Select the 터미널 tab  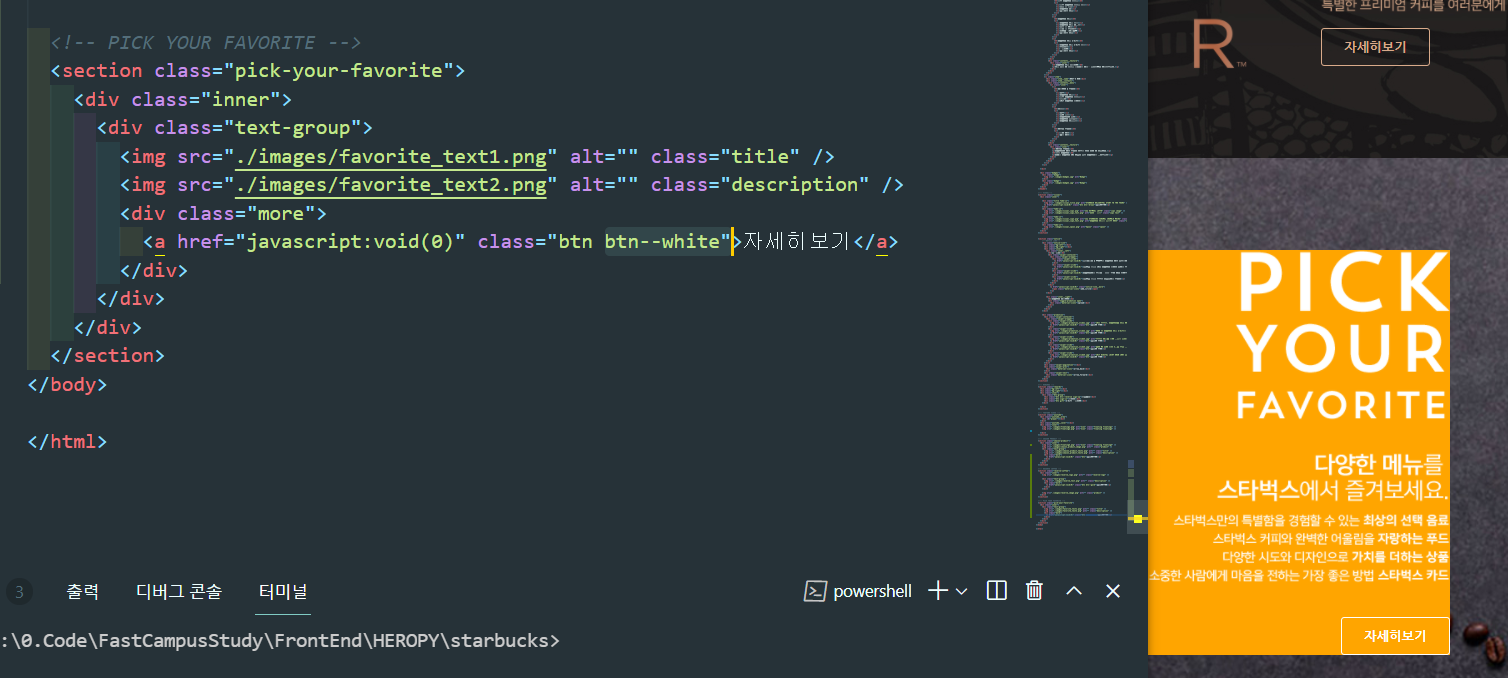coord(283,591)
